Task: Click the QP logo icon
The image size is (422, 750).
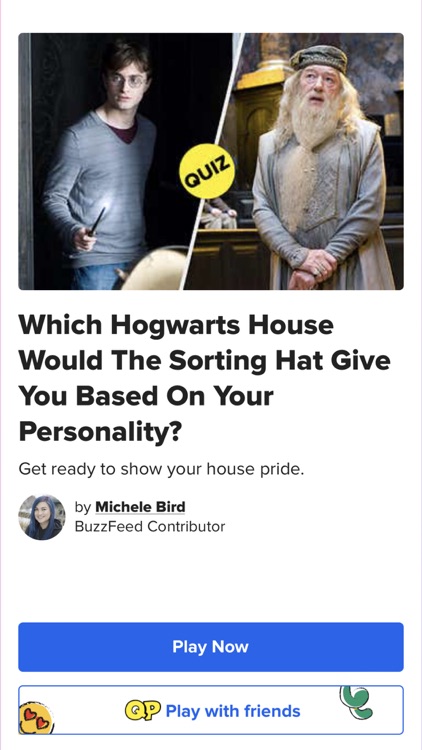Action: pos(143,711)
